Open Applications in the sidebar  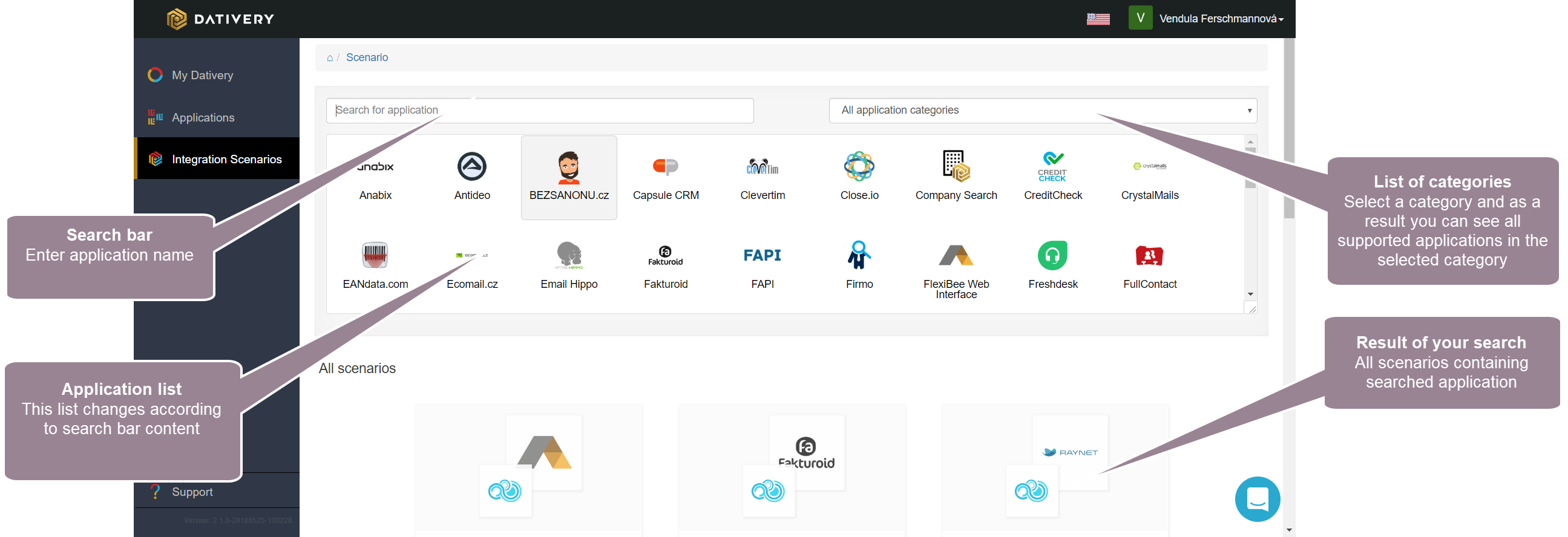(216, 117)
